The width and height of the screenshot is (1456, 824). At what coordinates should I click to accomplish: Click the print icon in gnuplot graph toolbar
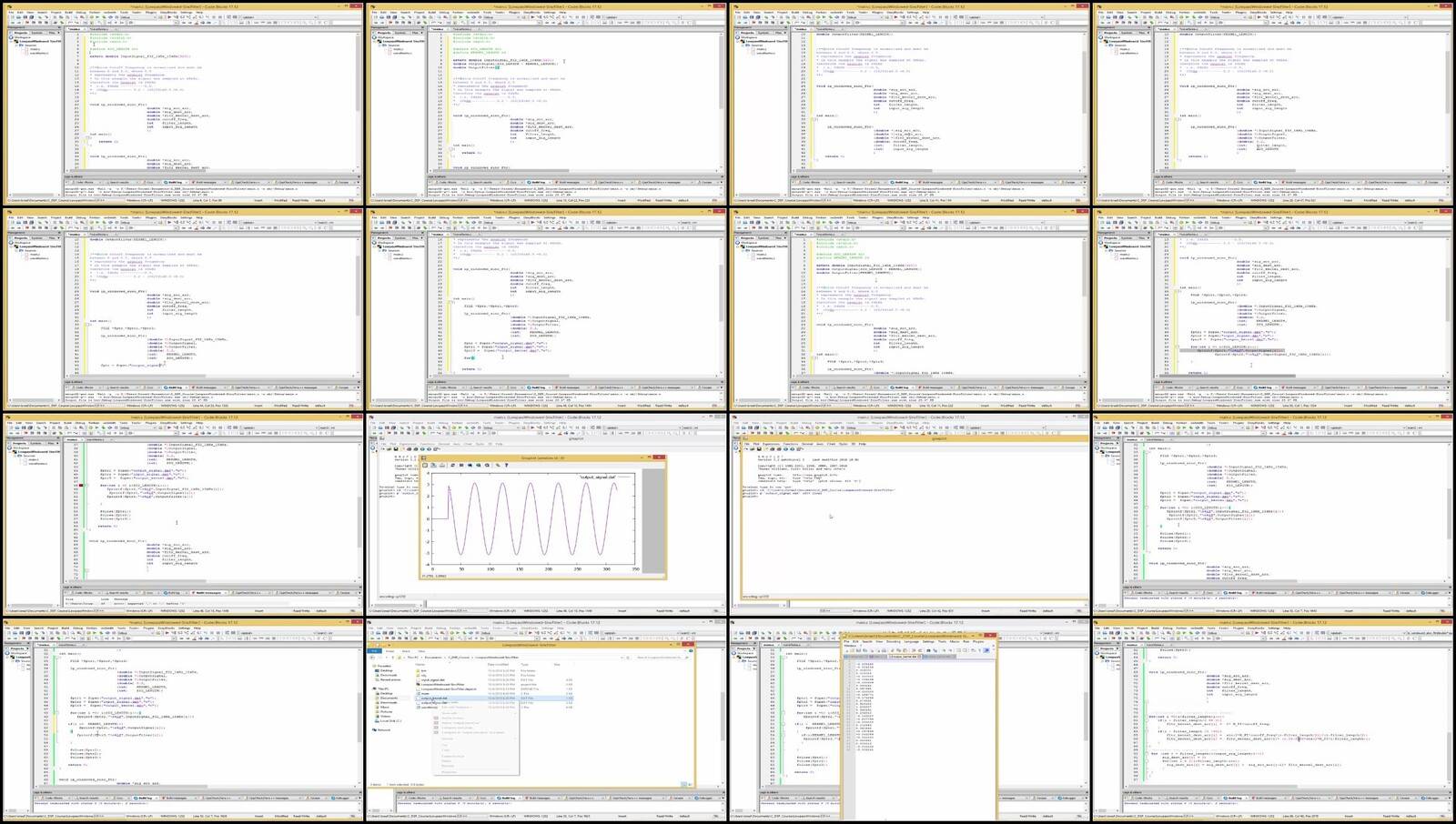coord(435,465)
